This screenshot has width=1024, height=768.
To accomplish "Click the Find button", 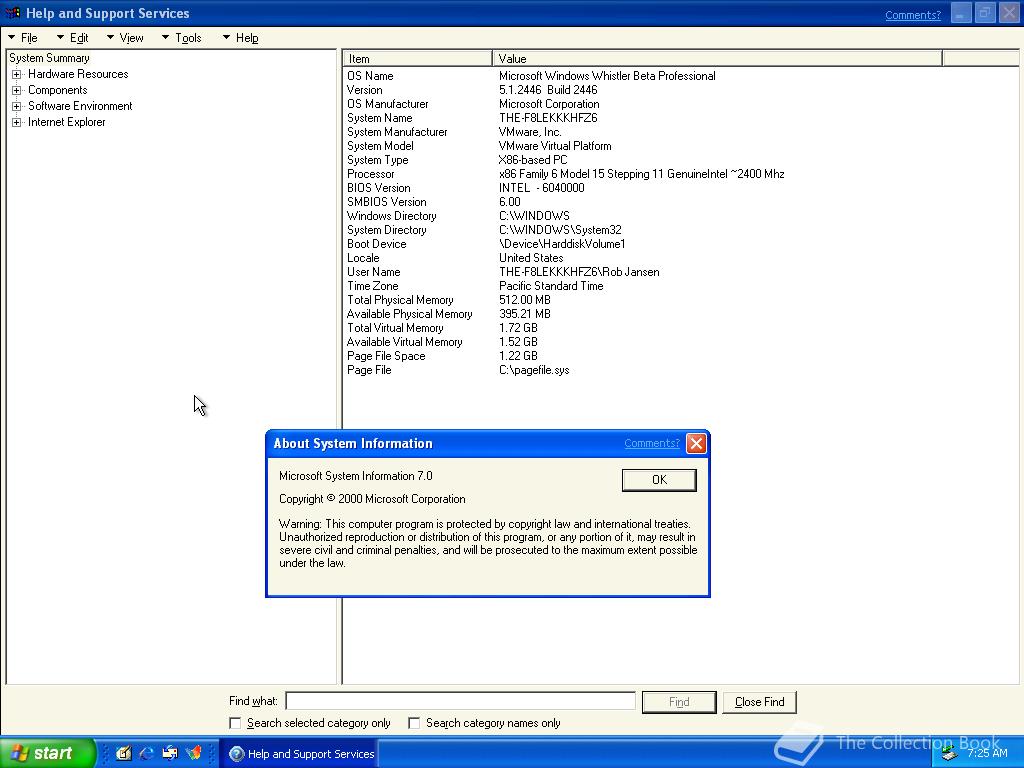I will (679, 702).
